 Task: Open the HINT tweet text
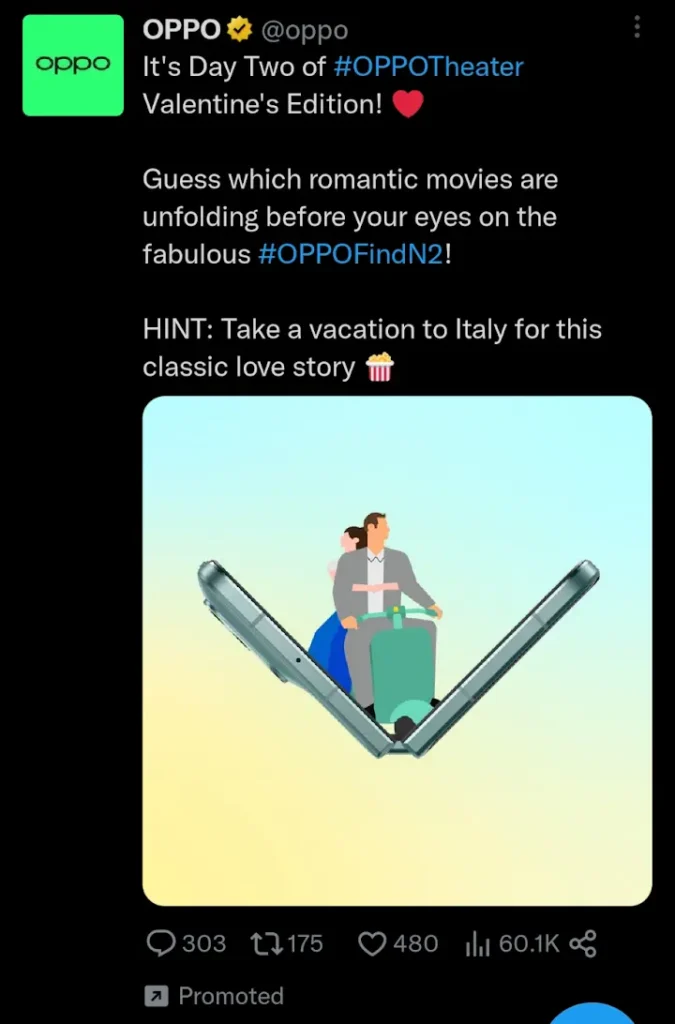(x=372, y=348)
